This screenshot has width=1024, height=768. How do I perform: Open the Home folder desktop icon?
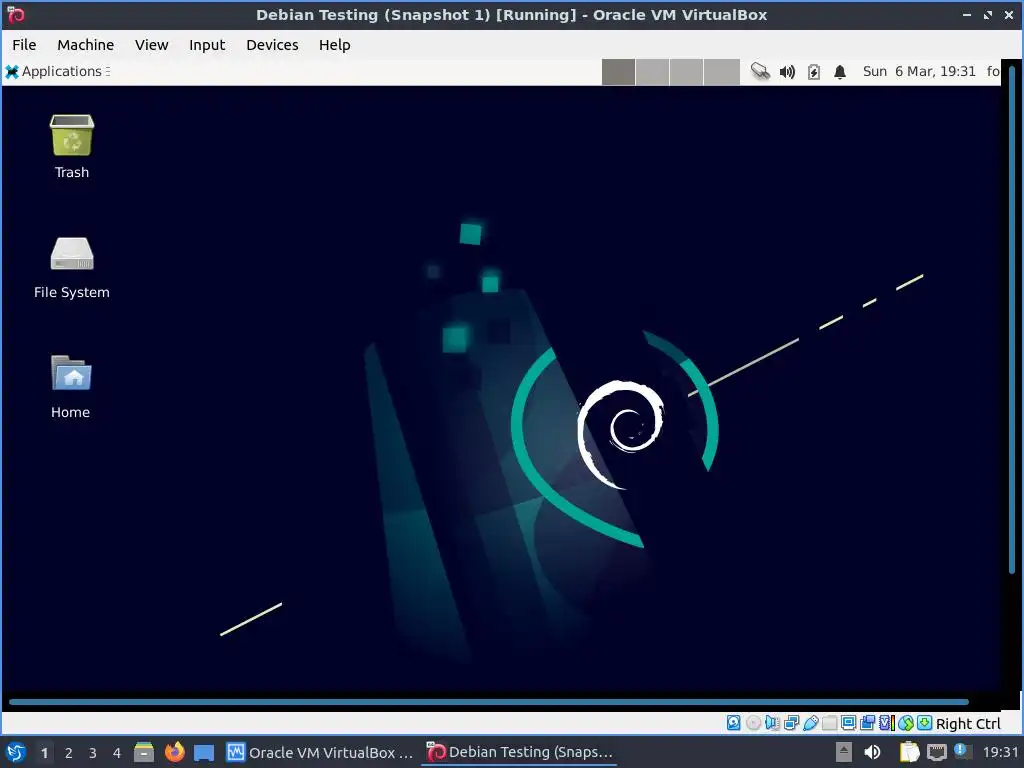click(x=71, y=387)
